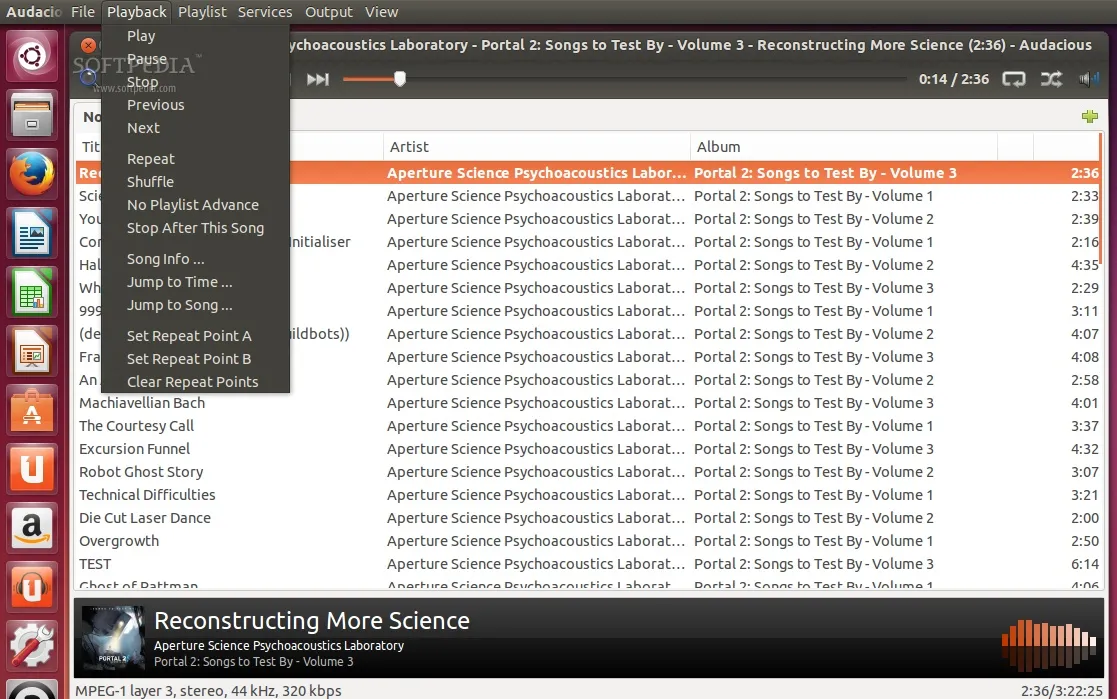This screenshot has height=699, width=1117.
Task: Toggle No Playlist Advance option
Action: click(193, 205)
